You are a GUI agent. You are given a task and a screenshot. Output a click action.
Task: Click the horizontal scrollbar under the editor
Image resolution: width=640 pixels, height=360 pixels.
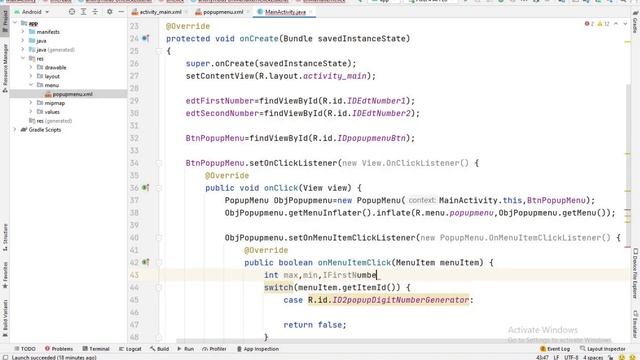(394, 340)
